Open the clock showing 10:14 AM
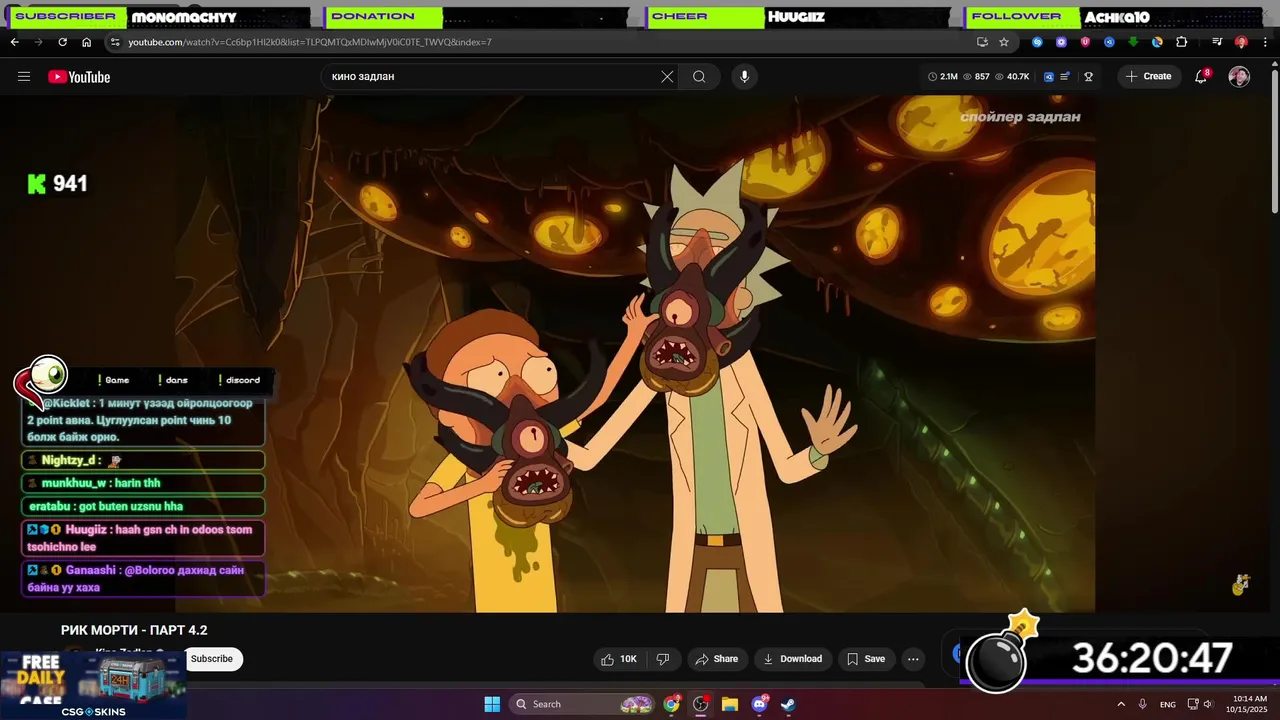 click(1249, 704)
